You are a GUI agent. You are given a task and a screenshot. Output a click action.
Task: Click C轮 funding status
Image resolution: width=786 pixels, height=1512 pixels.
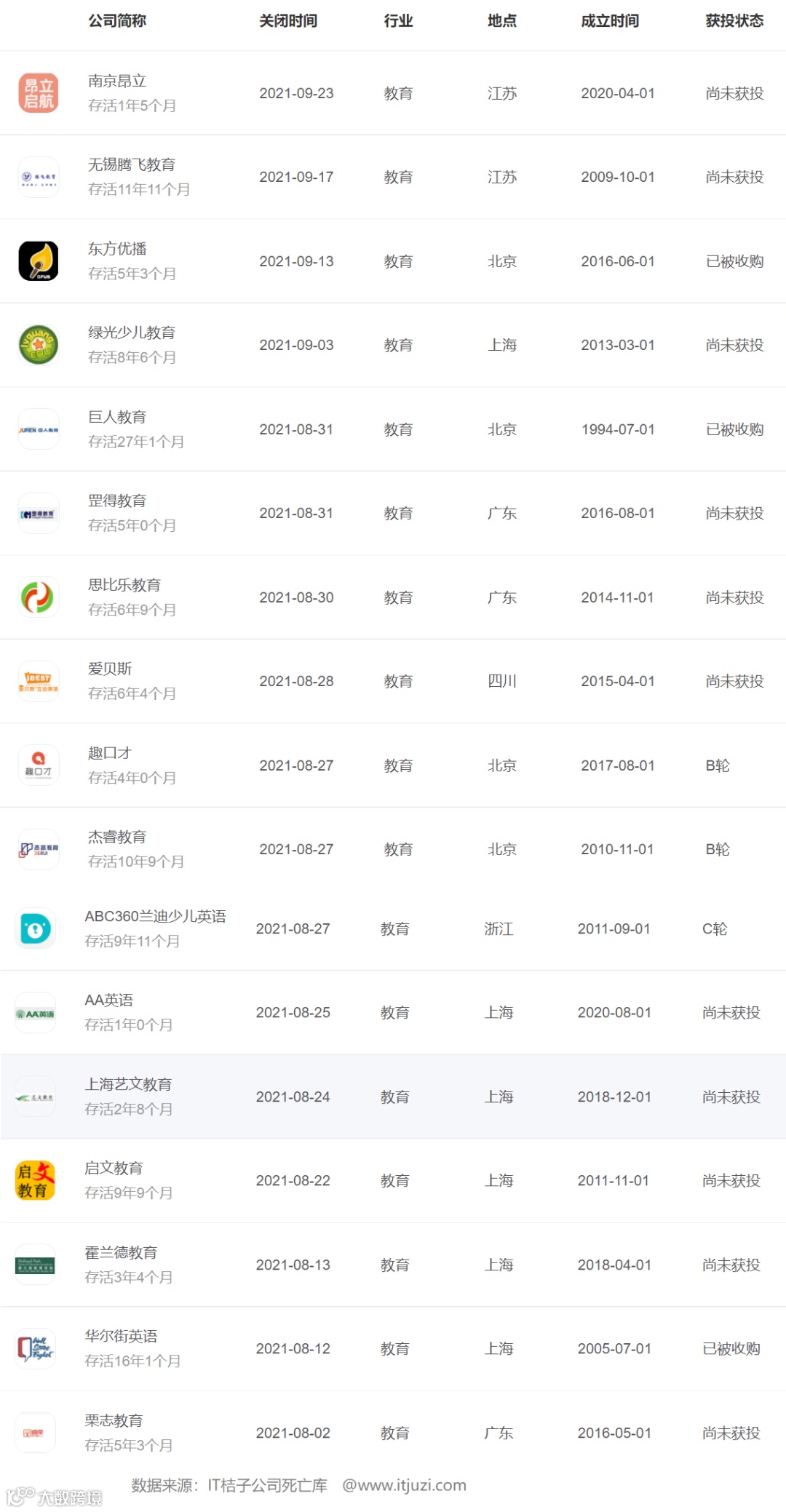tap(715, 929)
